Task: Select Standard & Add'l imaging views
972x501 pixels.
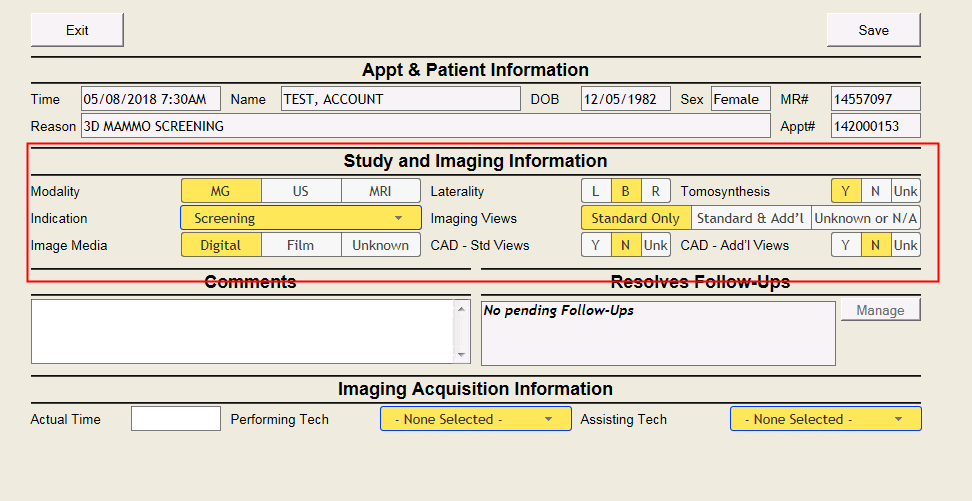Action: click(750, 218)
